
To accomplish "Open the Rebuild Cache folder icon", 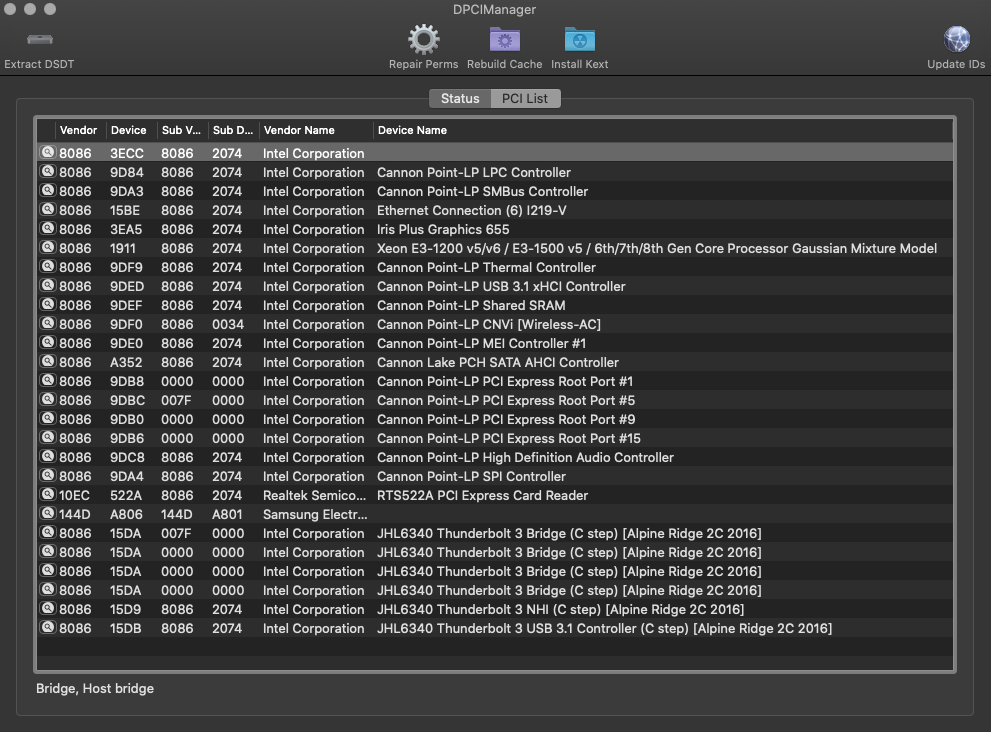I will 504,40.
